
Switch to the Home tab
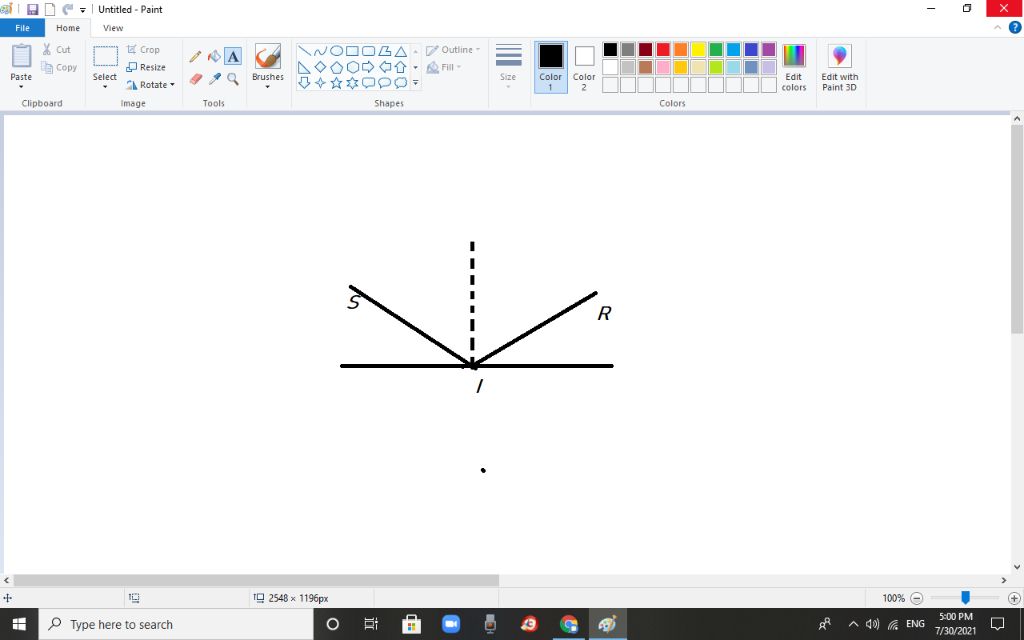tap(68, 28)
